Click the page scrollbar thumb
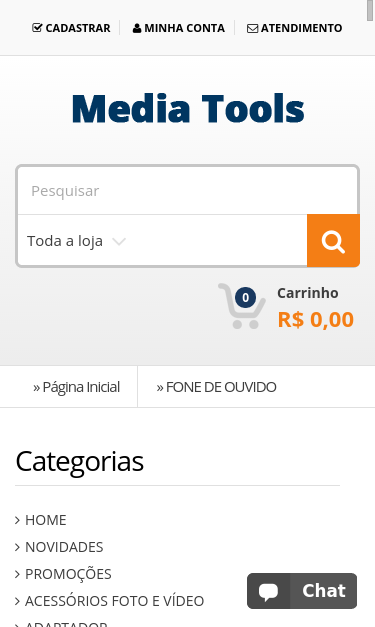The height and width of the screenshot is (627, 375). click(370, 10)
